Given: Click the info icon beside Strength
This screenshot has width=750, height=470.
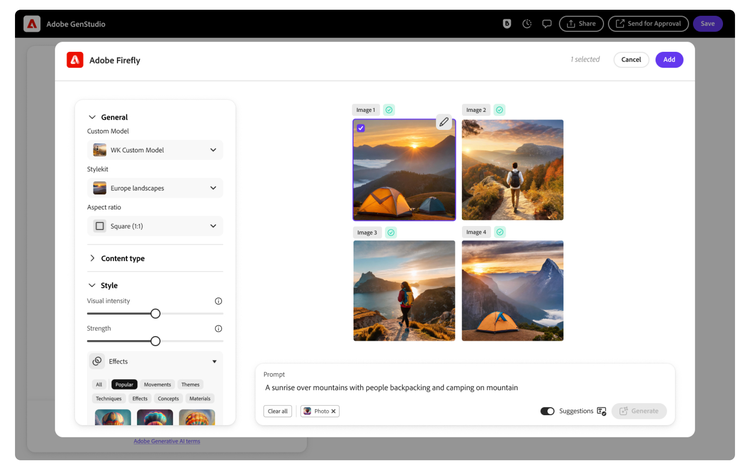Looking at the screenshot, I should (218, 328).
